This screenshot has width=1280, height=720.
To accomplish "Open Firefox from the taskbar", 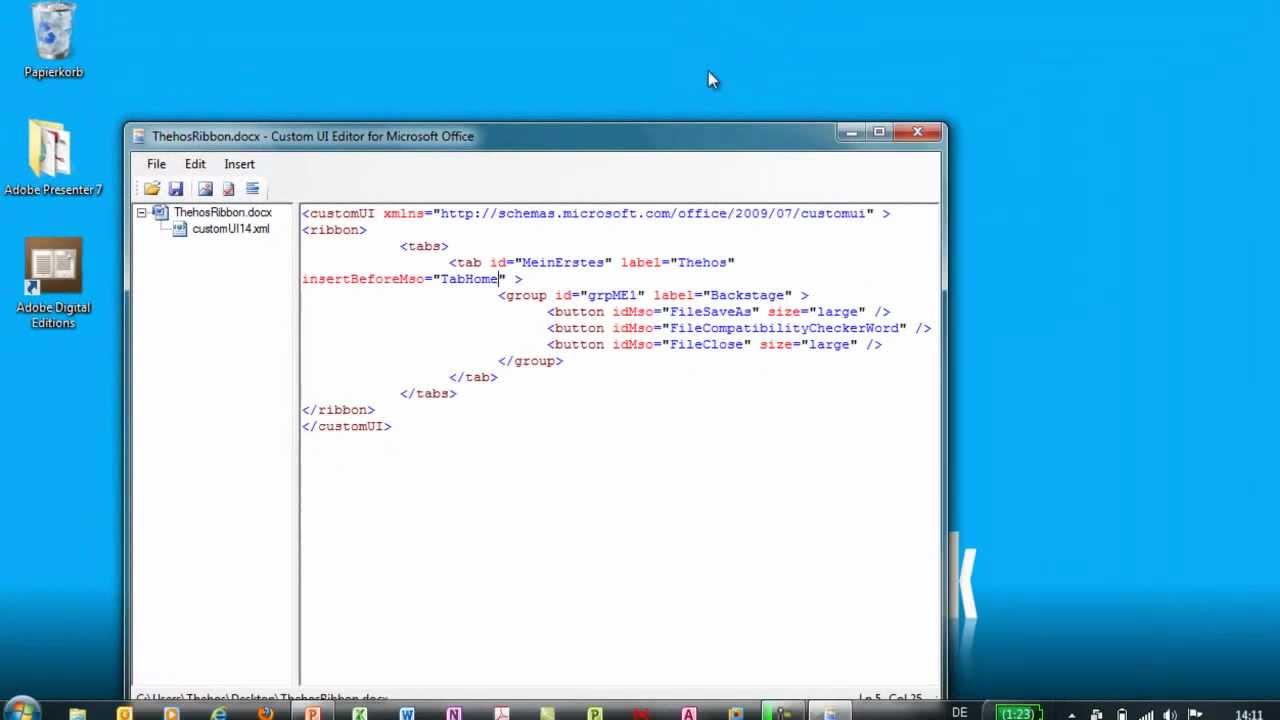I will pyautogui.click(x=265, y=713).
